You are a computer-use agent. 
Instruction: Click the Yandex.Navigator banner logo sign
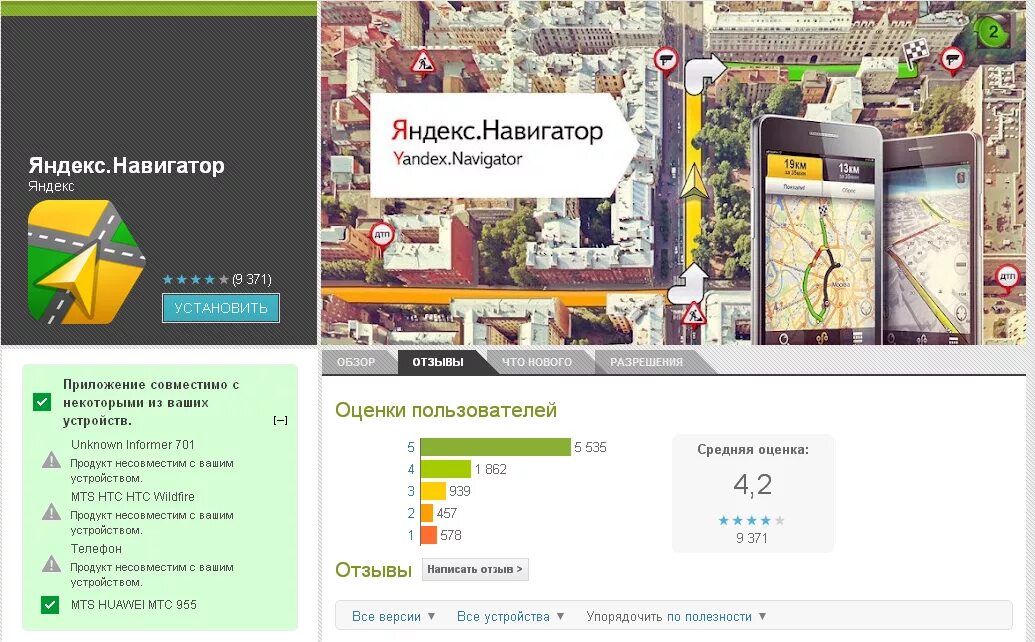click(503, 145)
